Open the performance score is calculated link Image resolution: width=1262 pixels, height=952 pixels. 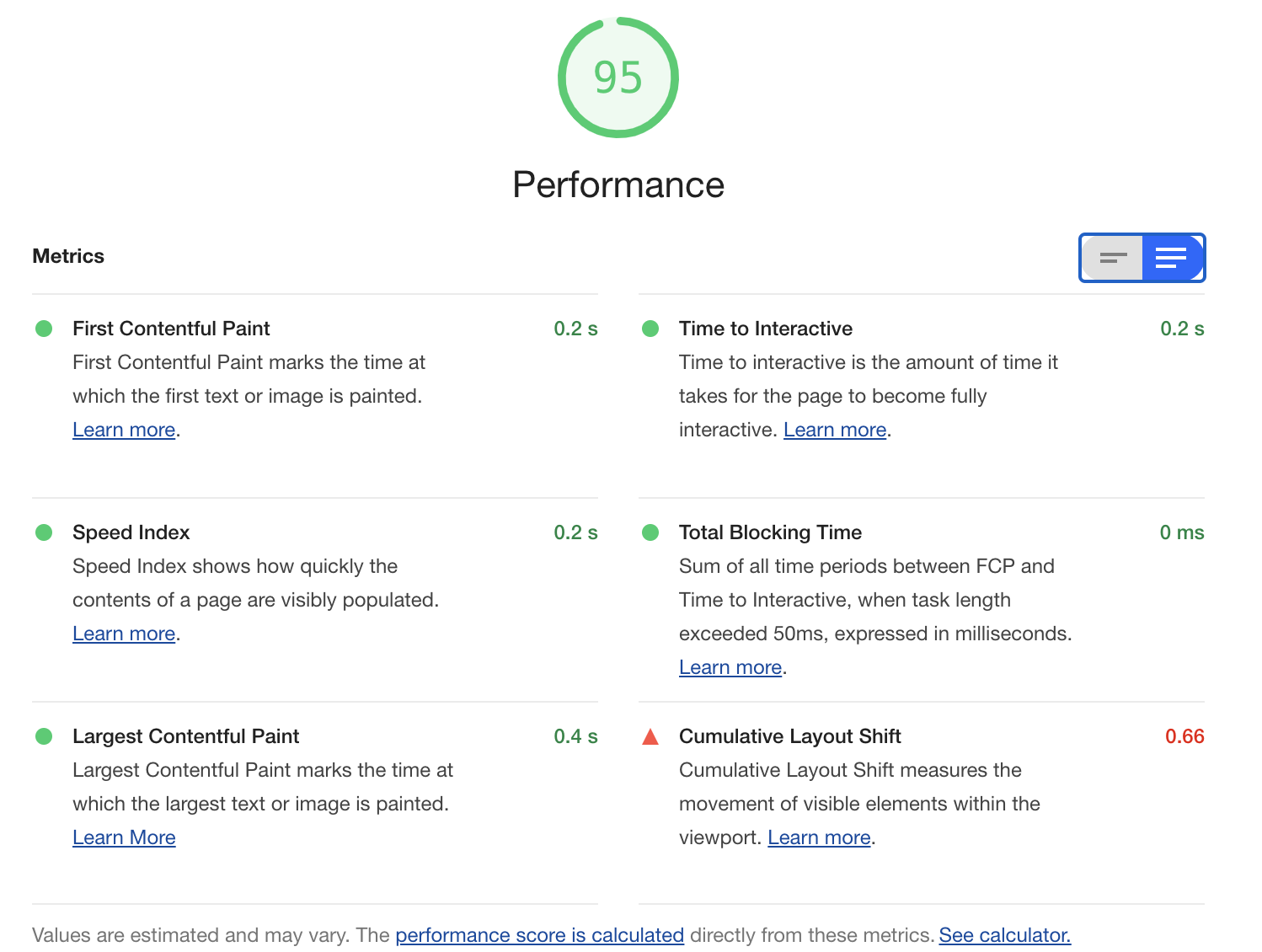pyautogui.click(x=539, y=935)
